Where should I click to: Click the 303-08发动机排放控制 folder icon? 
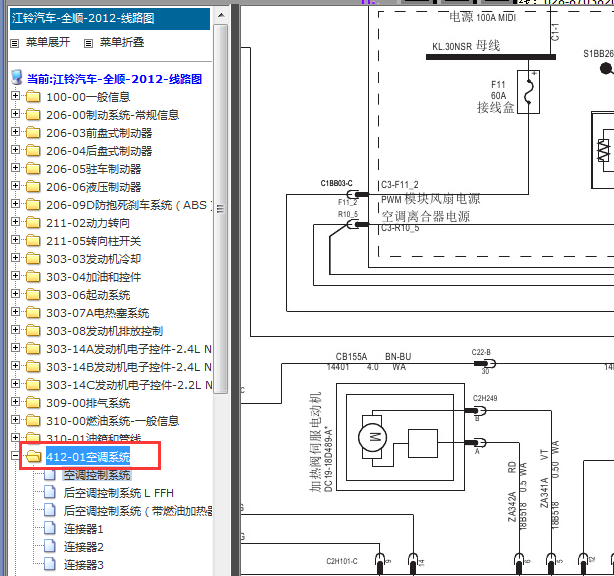pos(33,331)
